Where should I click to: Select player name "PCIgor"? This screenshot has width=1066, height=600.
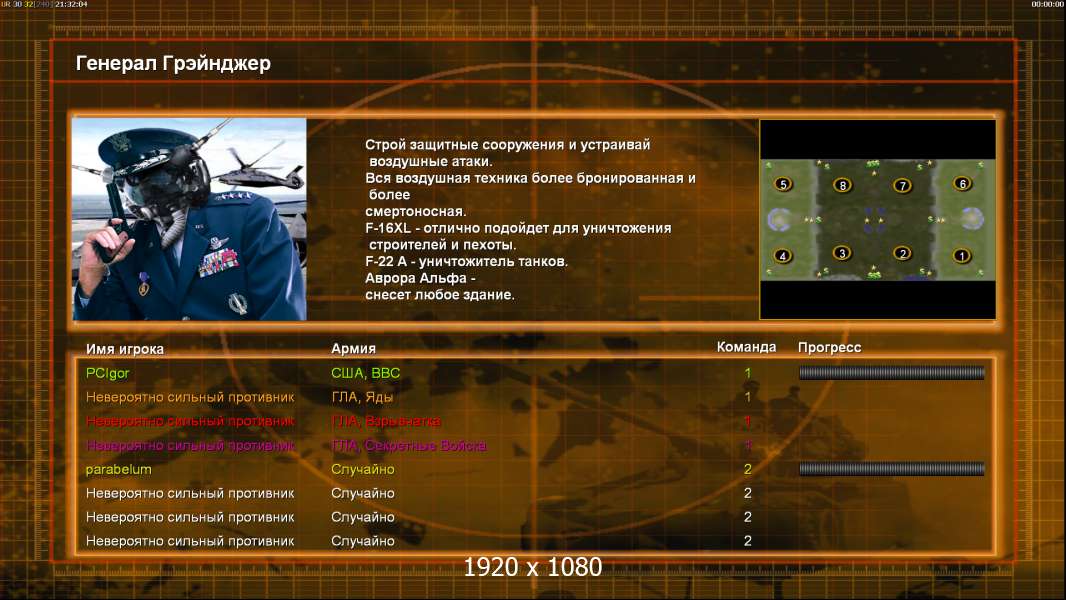[107, 373]
